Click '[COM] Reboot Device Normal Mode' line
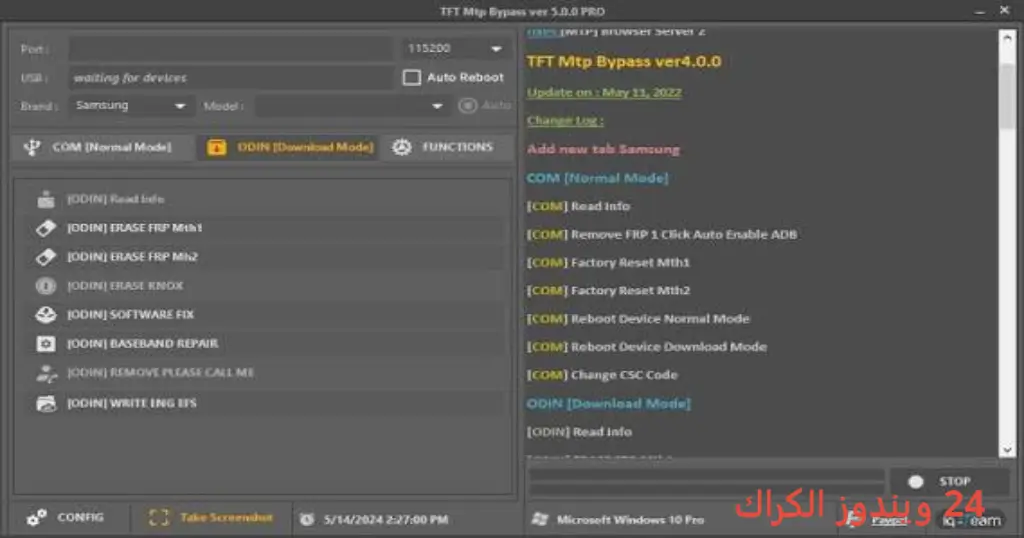Viewport: 1024px width, 538px height. (x=638, y=319)
